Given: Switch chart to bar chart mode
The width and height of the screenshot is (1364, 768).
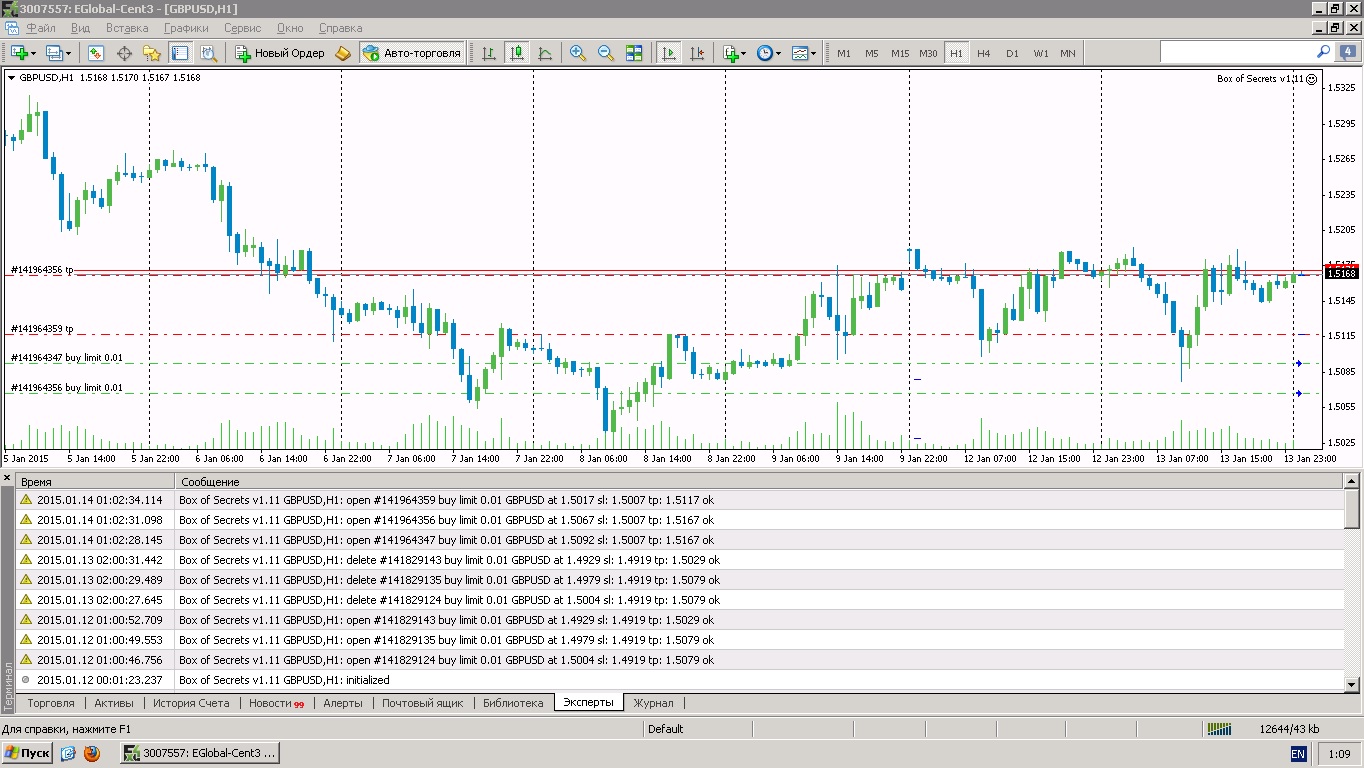Looking at the screenshot, I should pos(489,53).
